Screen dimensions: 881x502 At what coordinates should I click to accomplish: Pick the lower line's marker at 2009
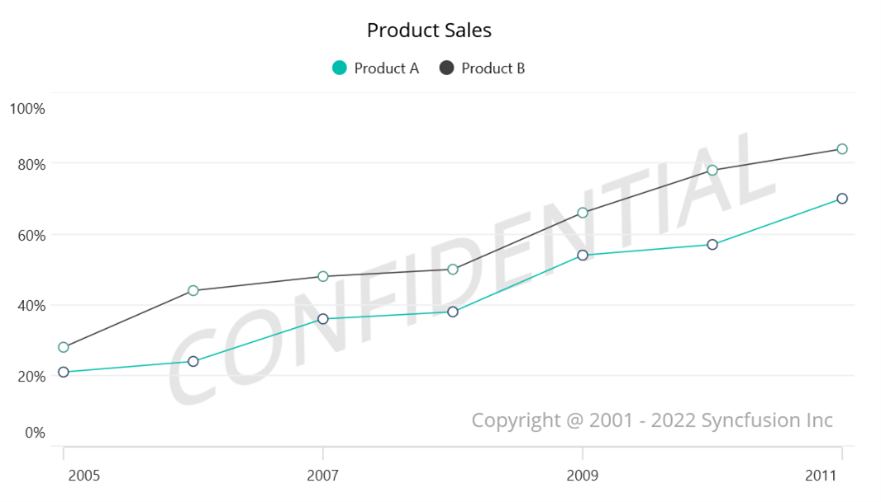[583, 255]
